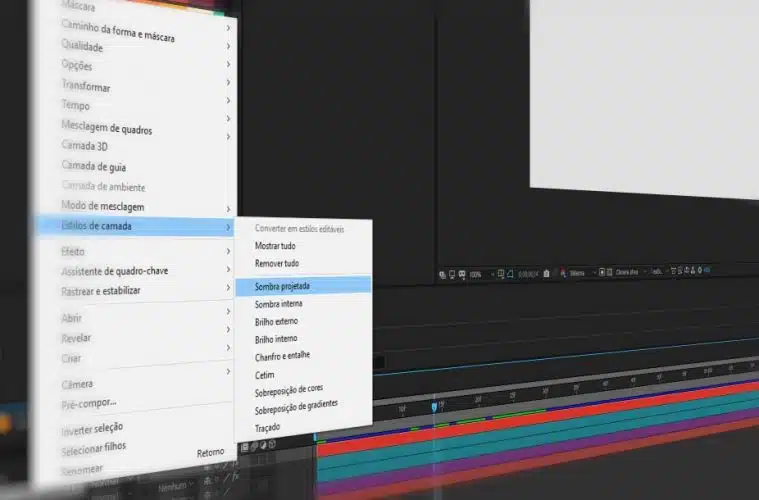Choose Sombra interna from the submenu
The height and width of the screenshot is (500, 759).
coord(279,304)
